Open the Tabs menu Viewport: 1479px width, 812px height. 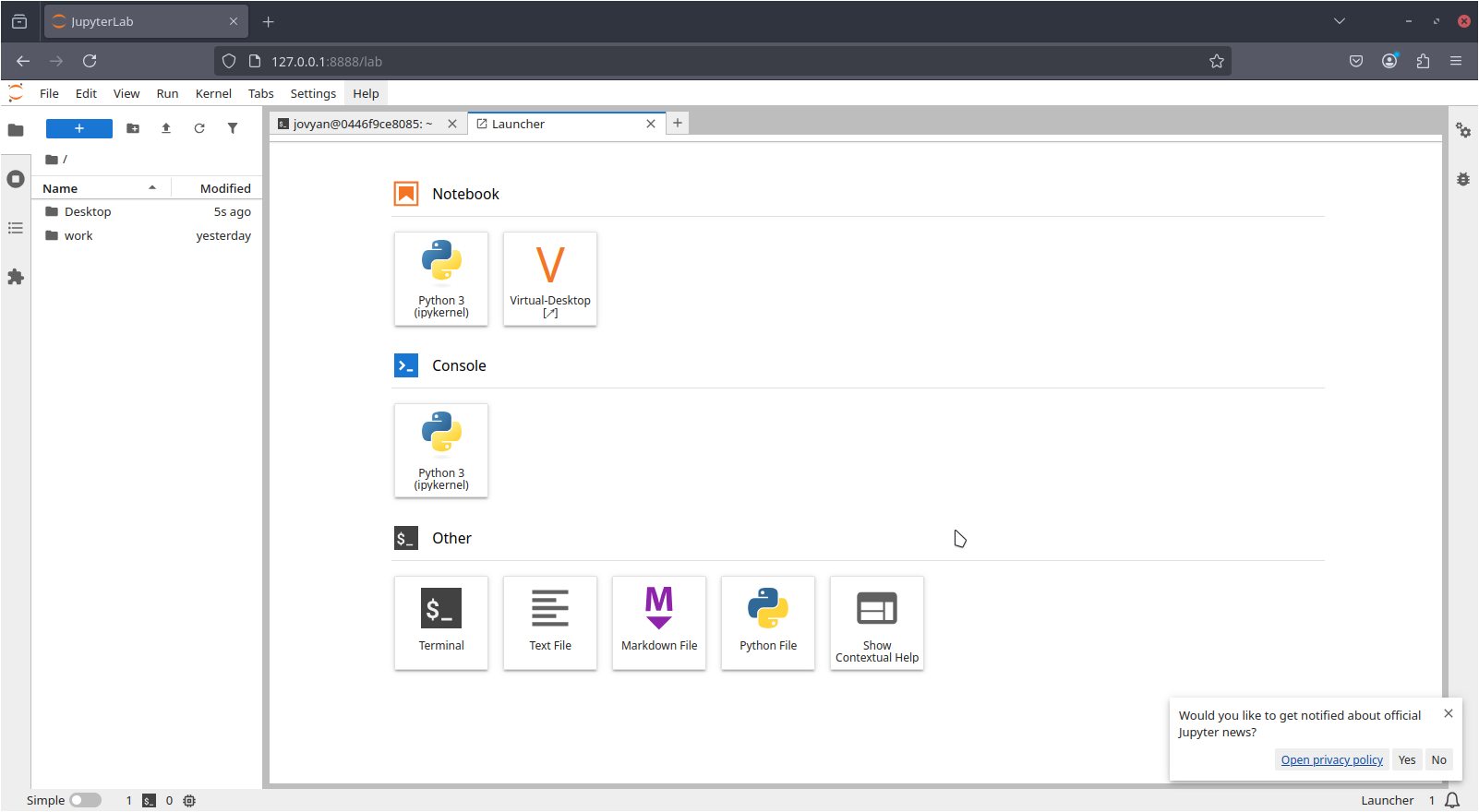click(x=261, y=93)
